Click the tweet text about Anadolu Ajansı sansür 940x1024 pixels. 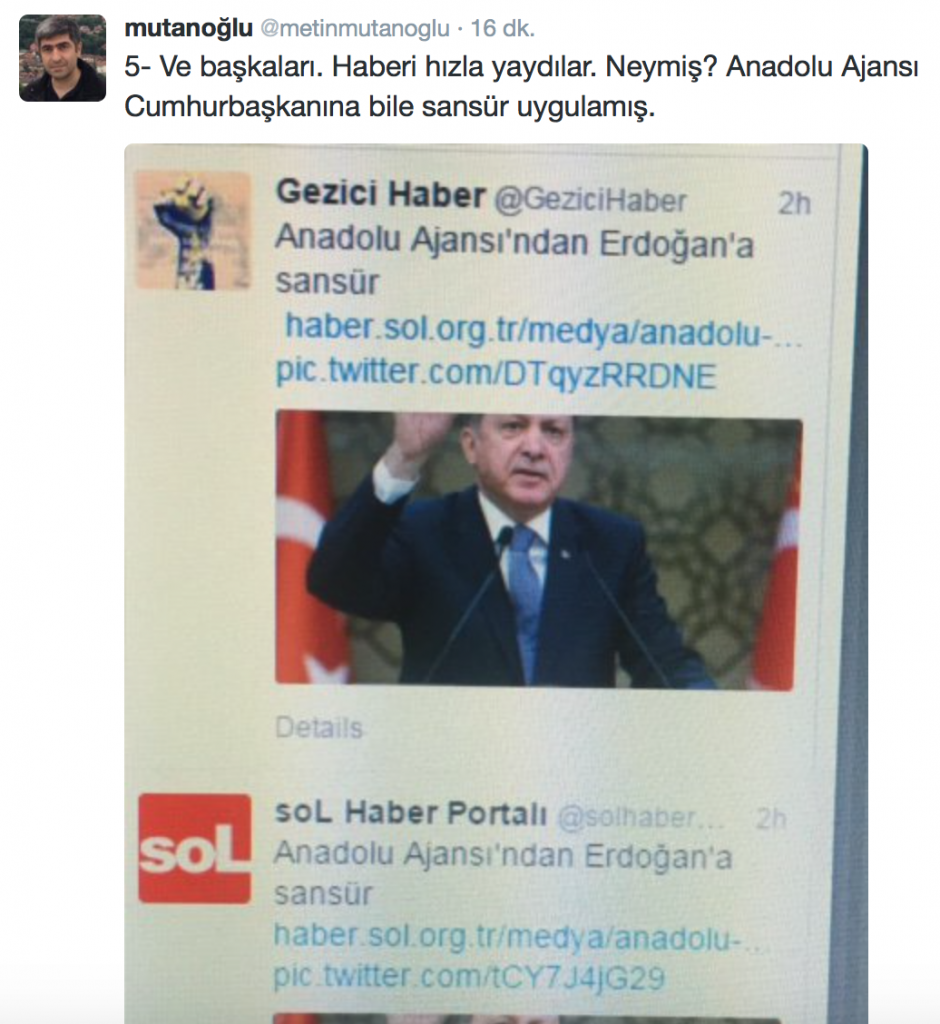[521, 87]
